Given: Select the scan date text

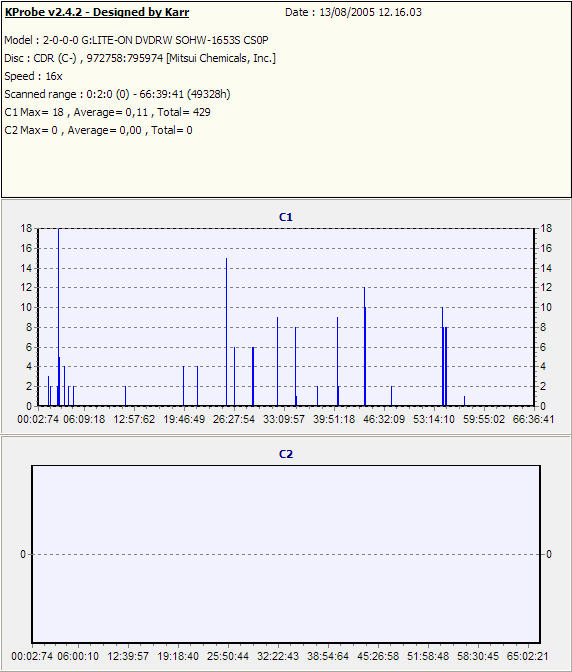Looking at the screenshot, I should [x=353, y=12].
